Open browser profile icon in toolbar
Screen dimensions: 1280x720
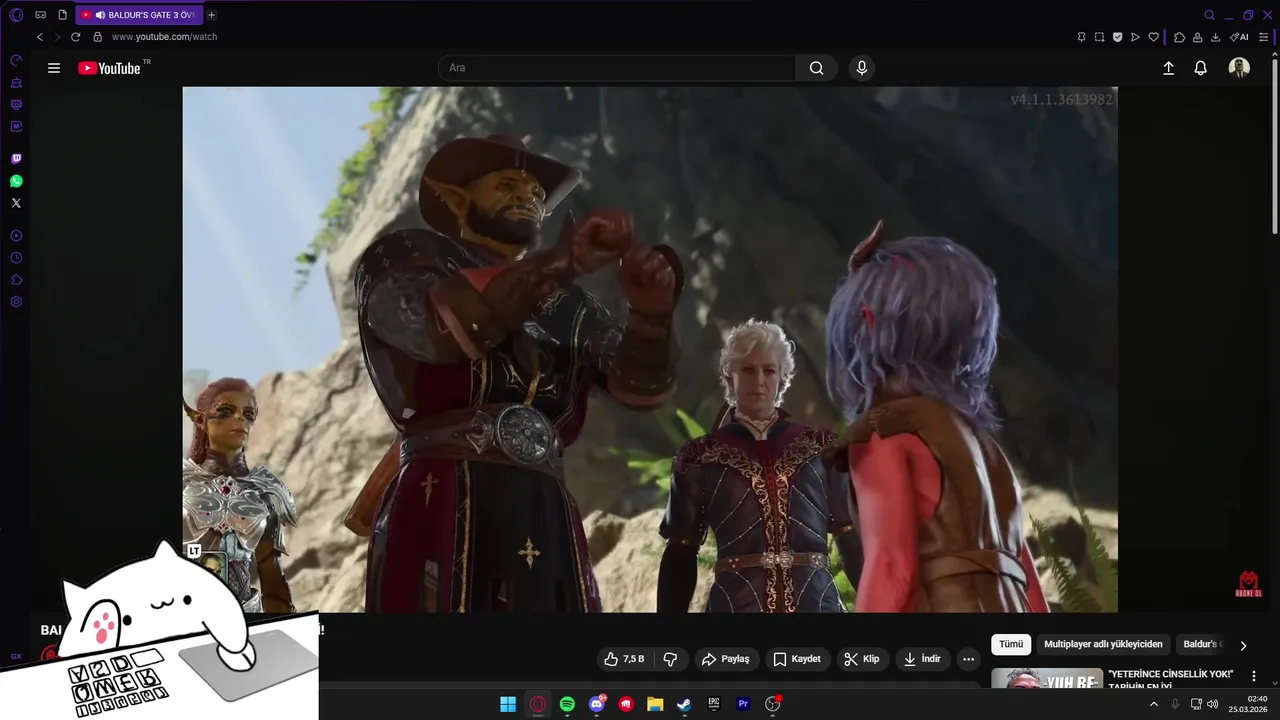click(x=1197, y=37)
